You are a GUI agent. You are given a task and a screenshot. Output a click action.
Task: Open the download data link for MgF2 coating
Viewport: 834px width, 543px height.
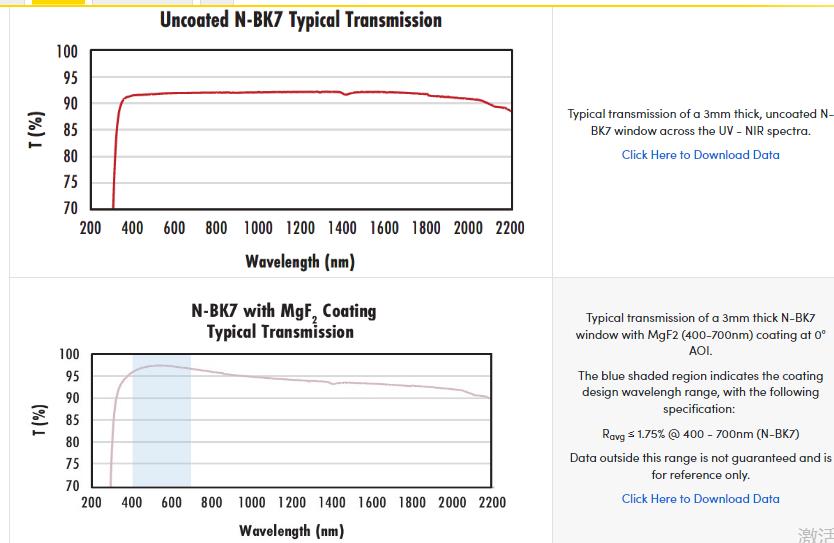click(x=700, y=499)
